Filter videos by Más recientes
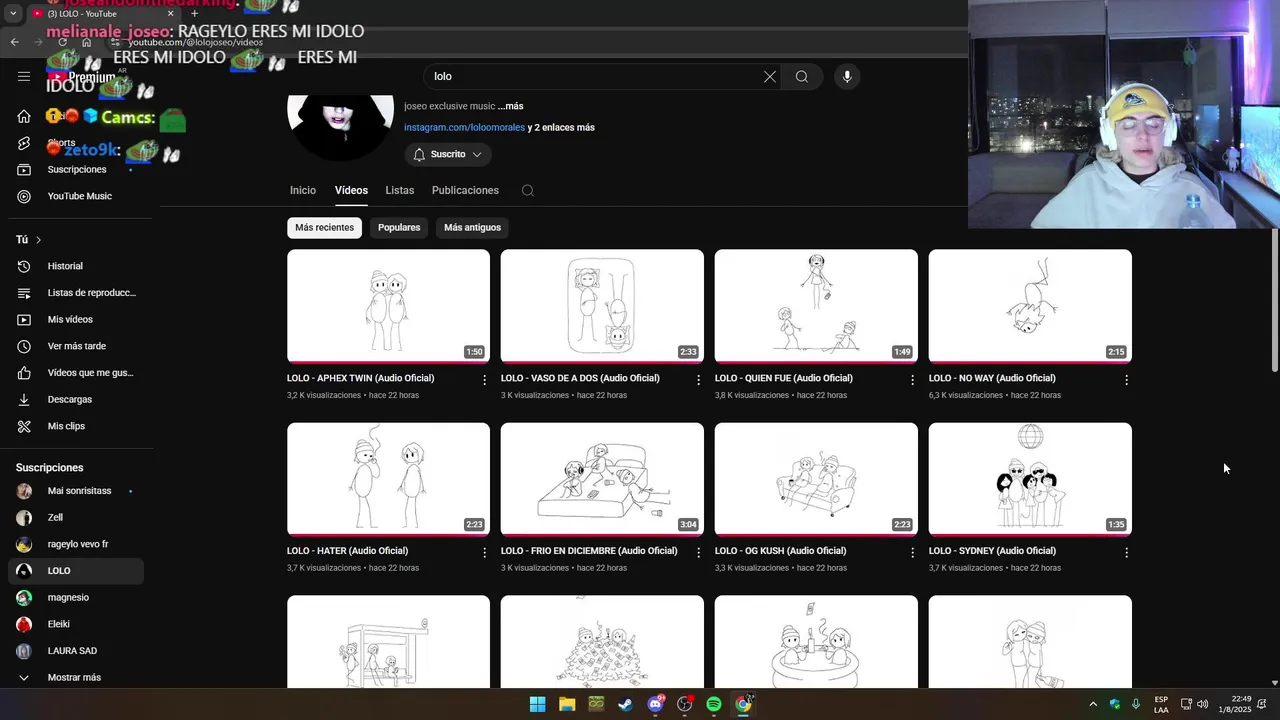1280x720 pixels. [324, 228]
